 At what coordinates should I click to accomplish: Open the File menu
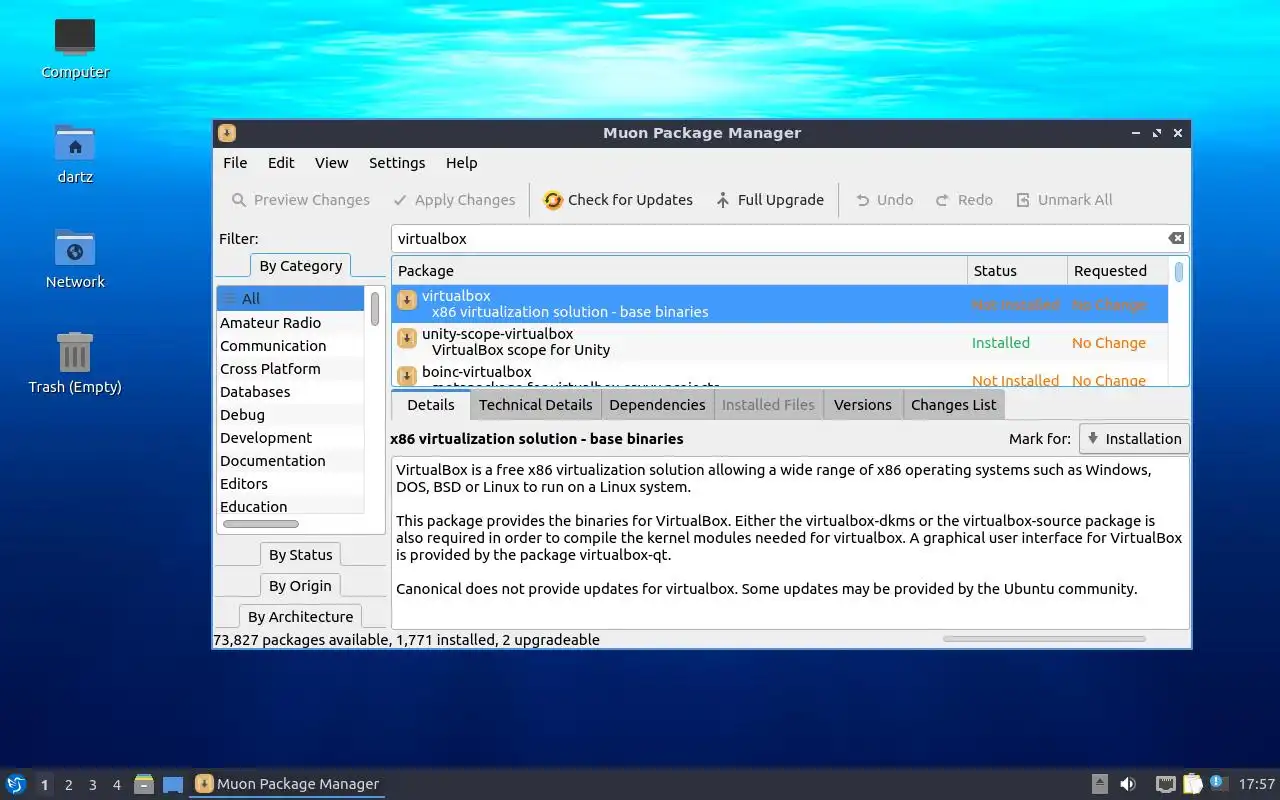point(235,163)
